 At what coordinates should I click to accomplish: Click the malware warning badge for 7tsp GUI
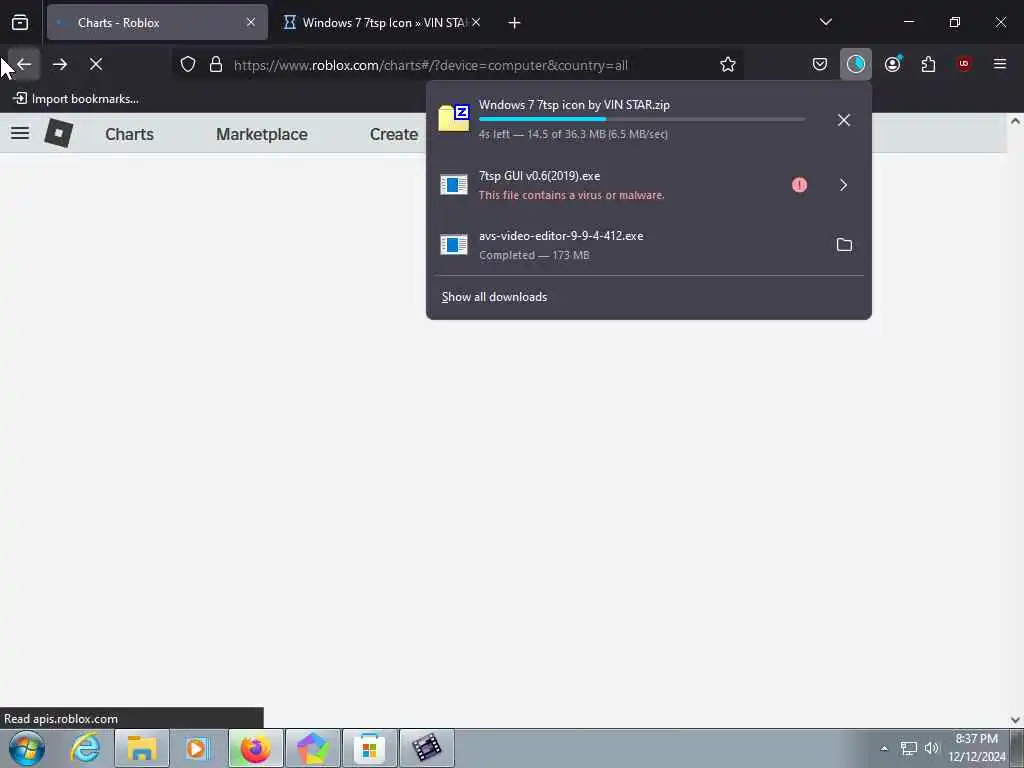click(799, 185)
